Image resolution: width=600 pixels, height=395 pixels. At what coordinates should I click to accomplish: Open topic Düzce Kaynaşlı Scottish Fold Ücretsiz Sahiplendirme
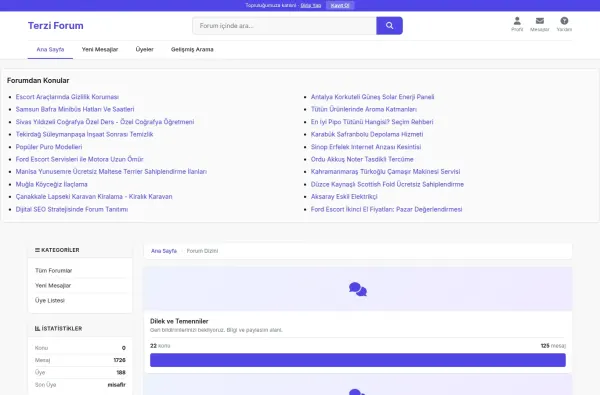click(387, 184)
